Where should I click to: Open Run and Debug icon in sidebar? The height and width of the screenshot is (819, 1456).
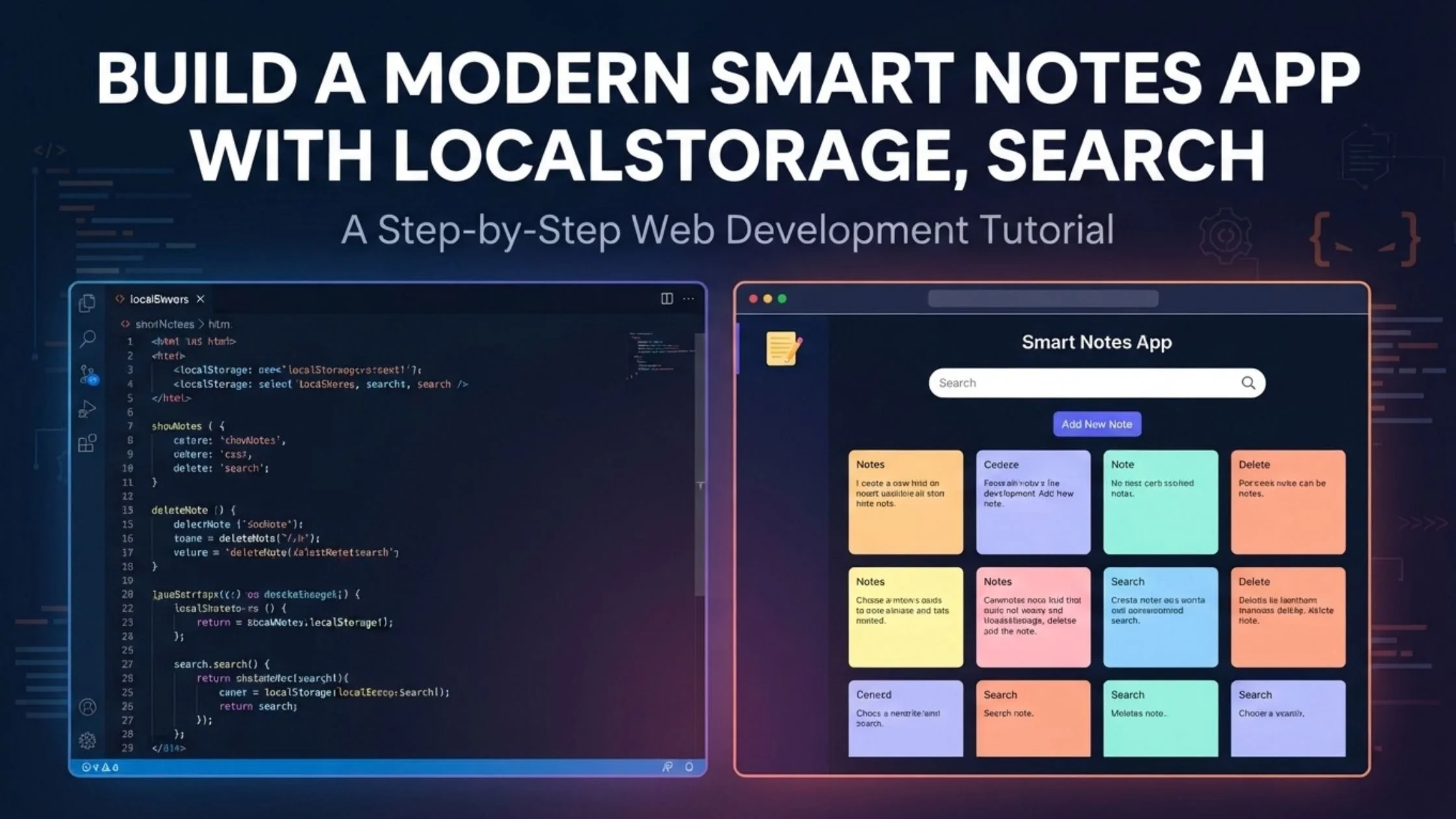87,409
